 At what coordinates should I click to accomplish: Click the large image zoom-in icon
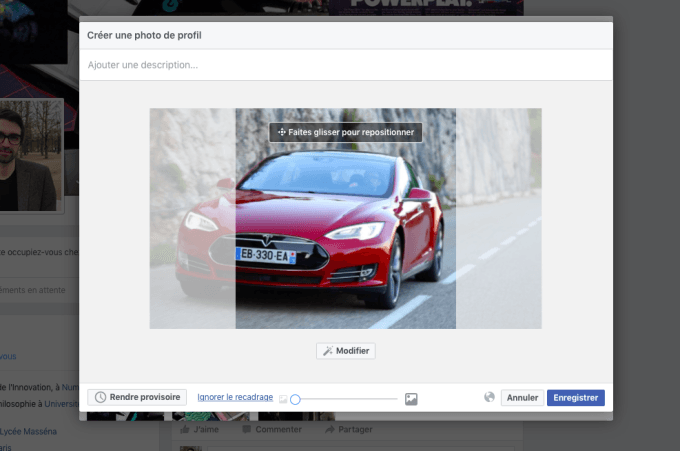(411, 399)
